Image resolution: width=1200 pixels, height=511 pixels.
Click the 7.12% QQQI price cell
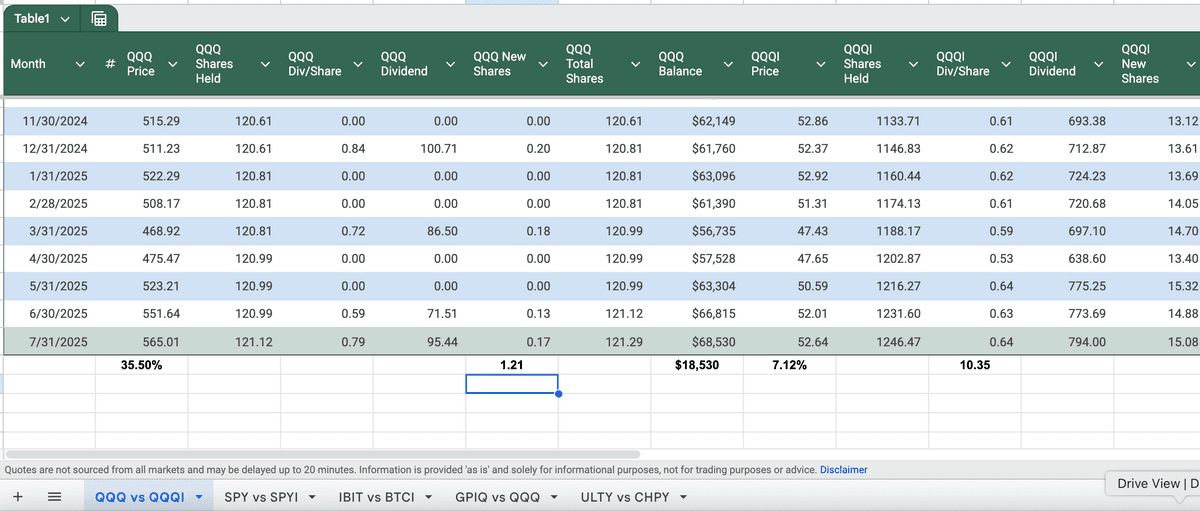pyautogui.click(x=790, y=365)
